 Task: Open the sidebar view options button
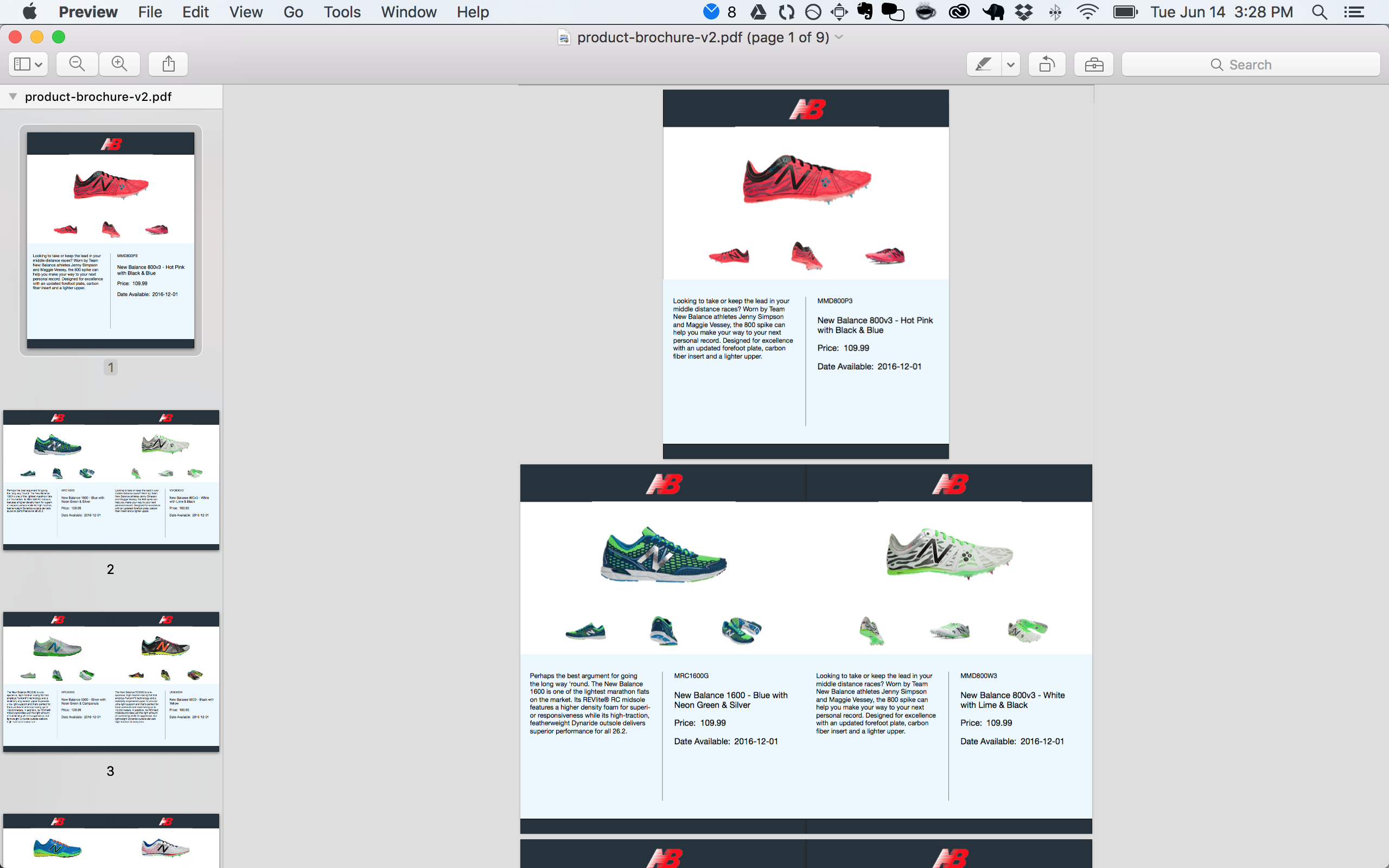pyautogui.click(x=28, y=65)
